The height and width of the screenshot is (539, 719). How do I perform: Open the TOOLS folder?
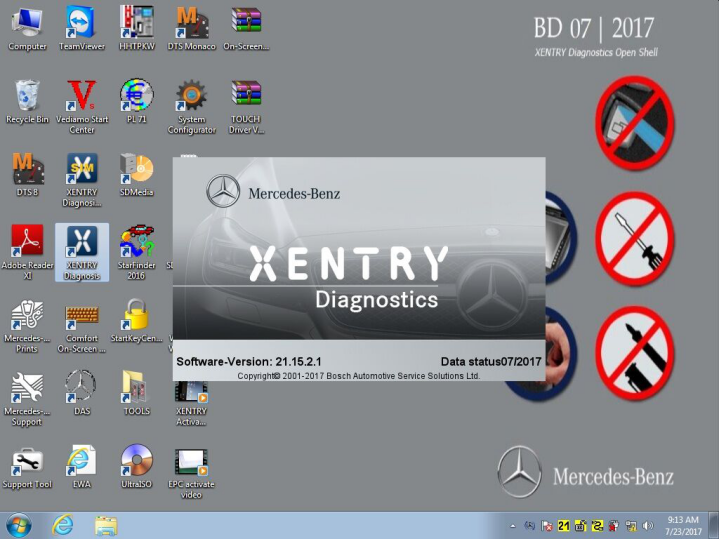(x=137, y=394)
